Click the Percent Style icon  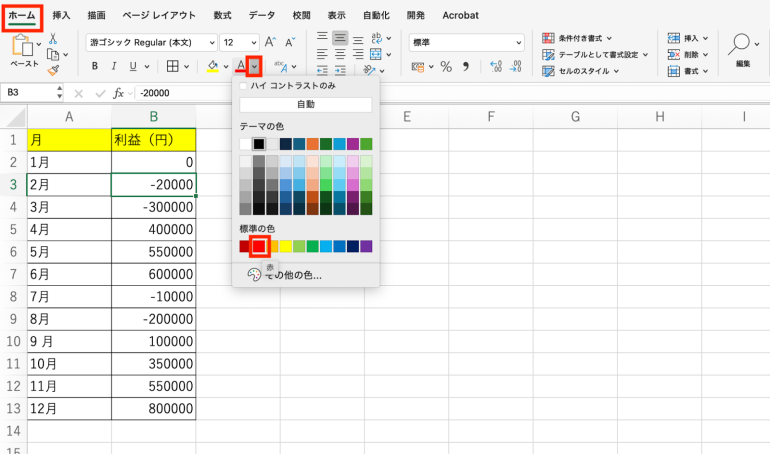(x=446, y=66)
